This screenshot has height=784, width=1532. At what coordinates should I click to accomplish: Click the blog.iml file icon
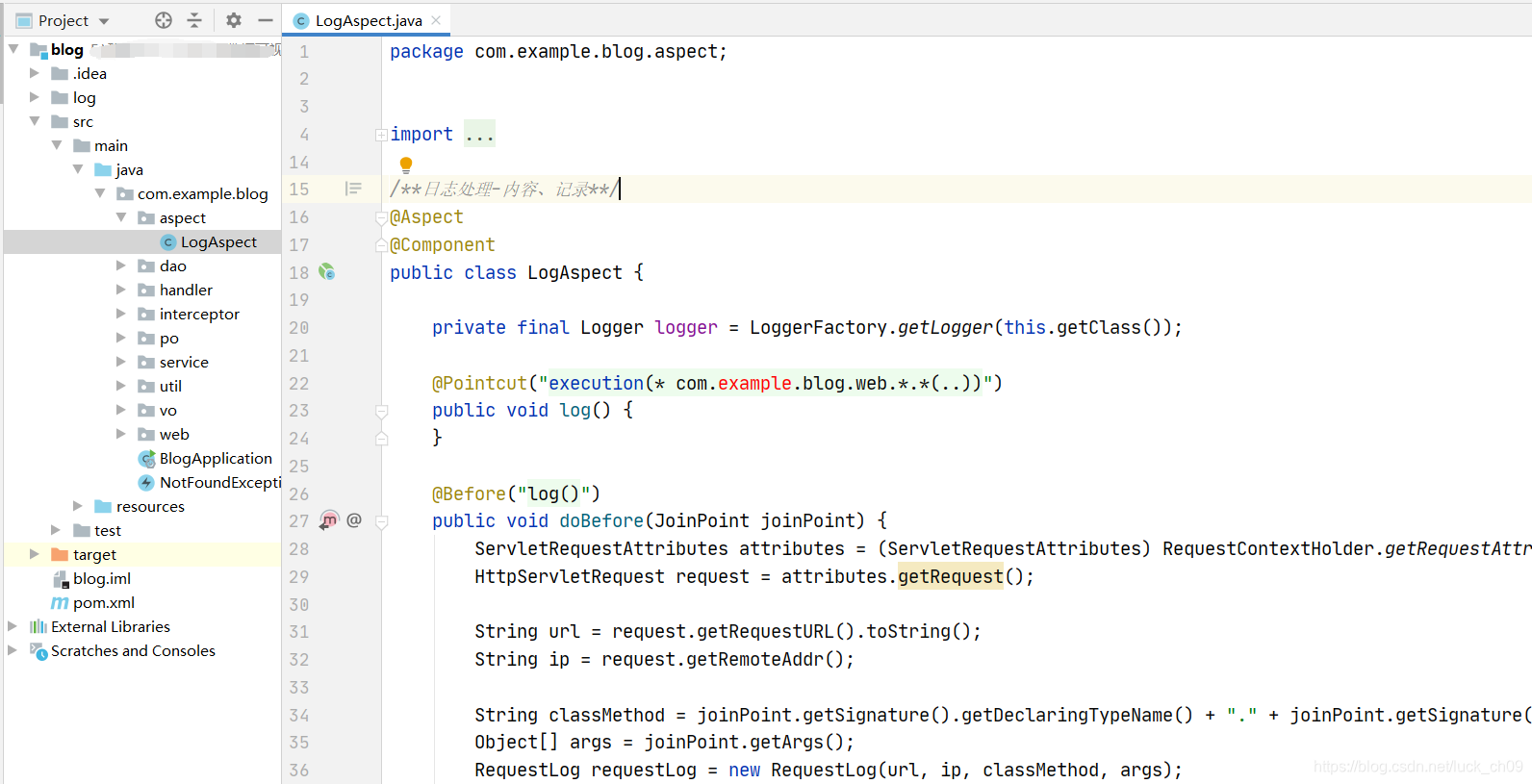(60, 579)
